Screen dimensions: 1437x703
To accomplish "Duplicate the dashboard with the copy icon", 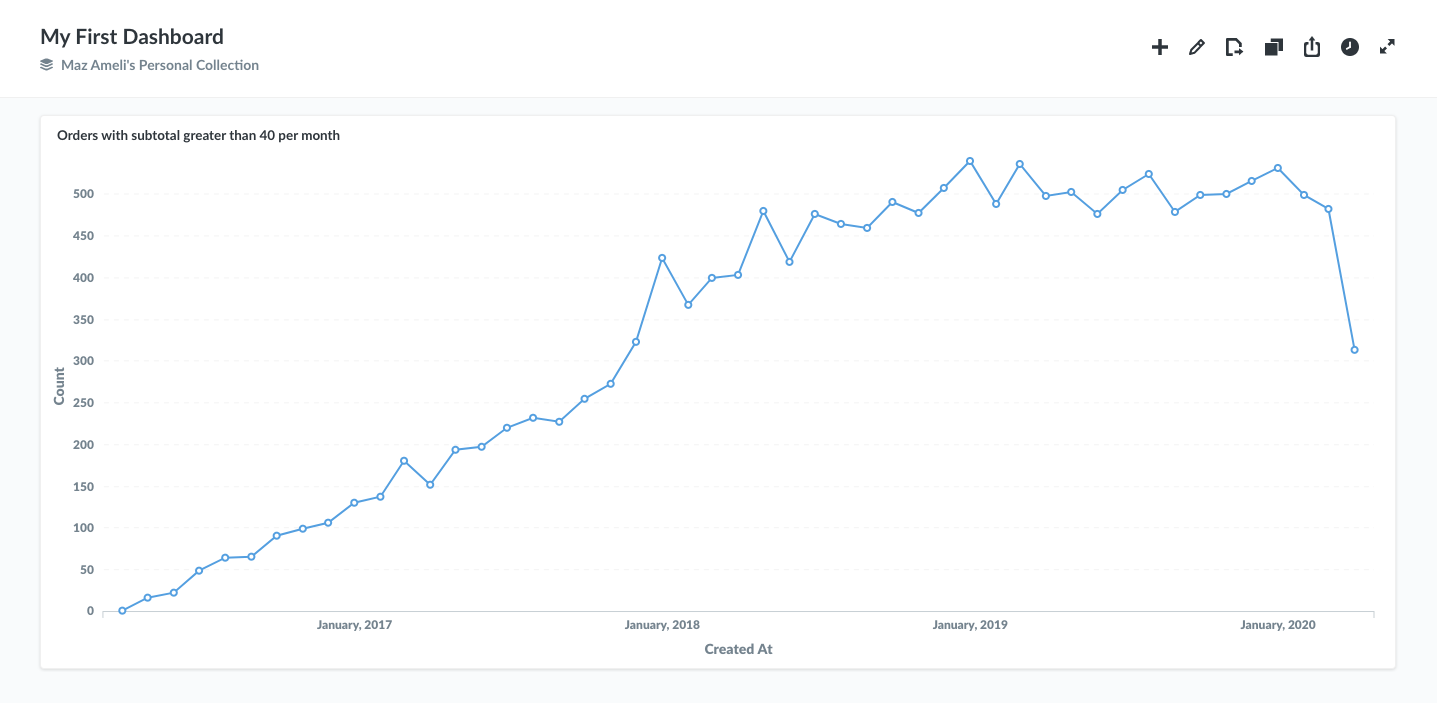I will click(x=1273, y=47).
